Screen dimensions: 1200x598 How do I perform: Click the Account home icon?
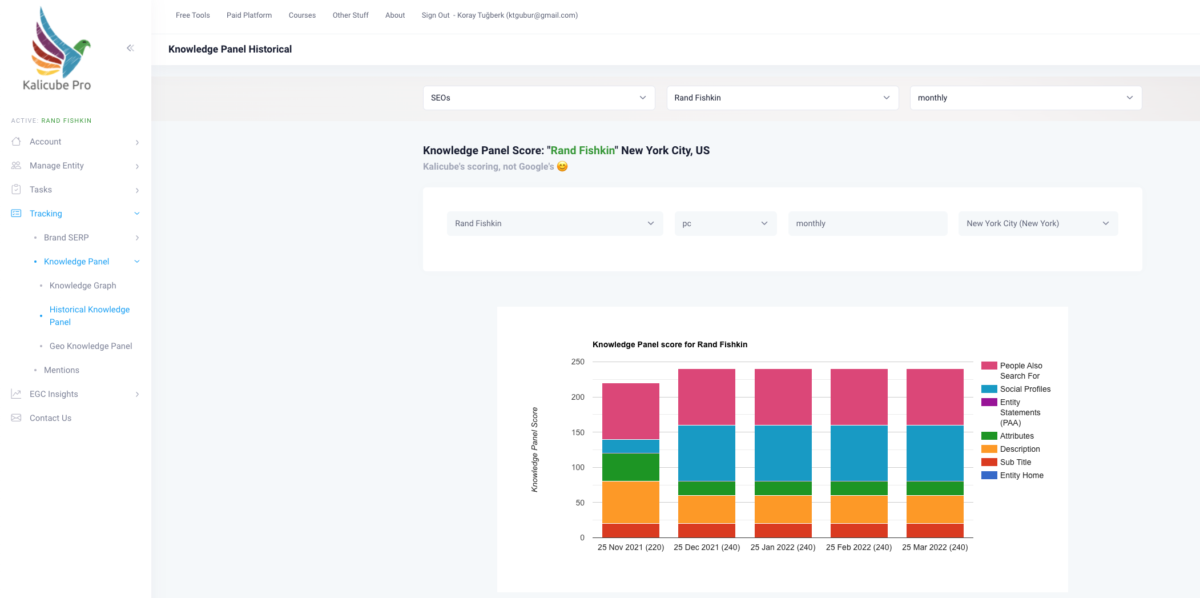tap(16, 142)
